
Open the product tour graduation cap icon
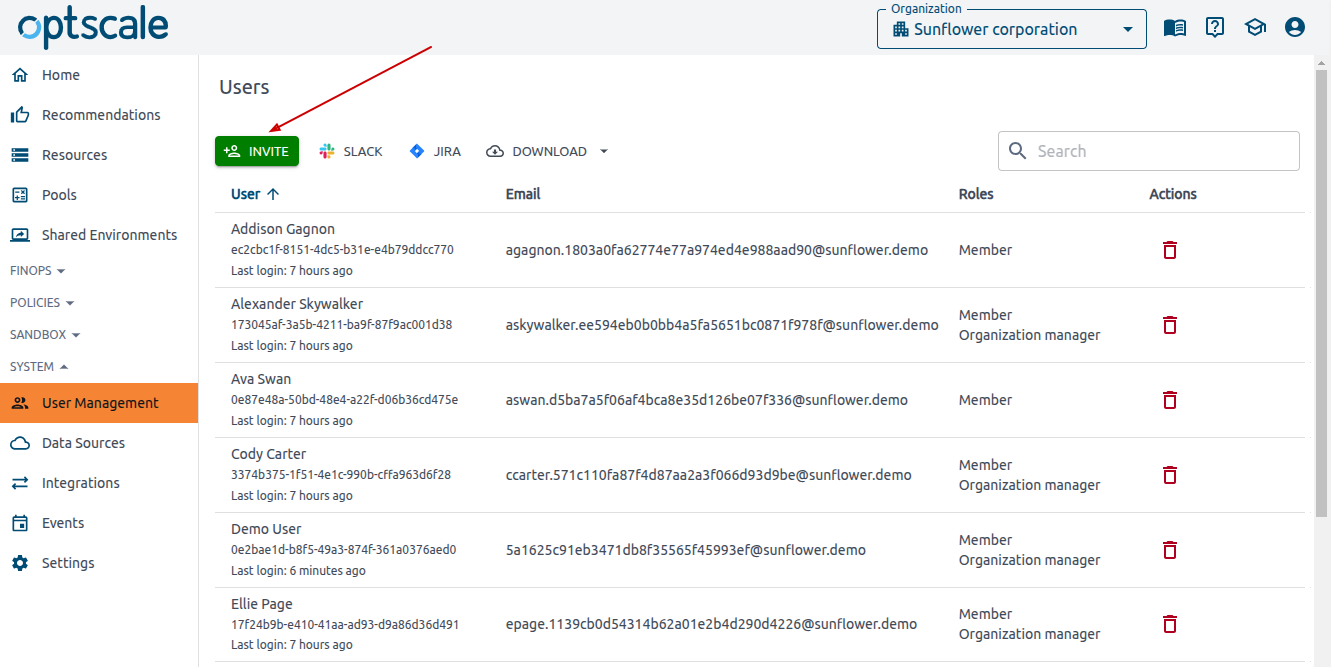(x=1255, y=28)
